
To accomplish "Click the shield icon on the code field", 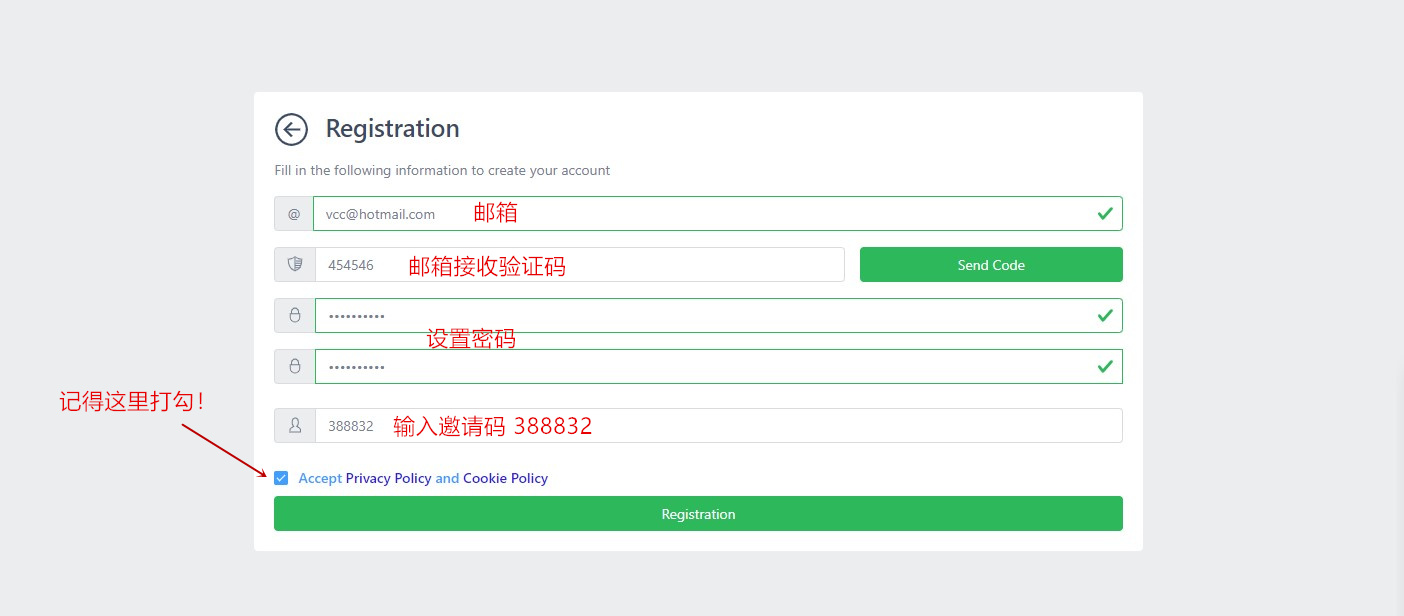I will [294, 264].
